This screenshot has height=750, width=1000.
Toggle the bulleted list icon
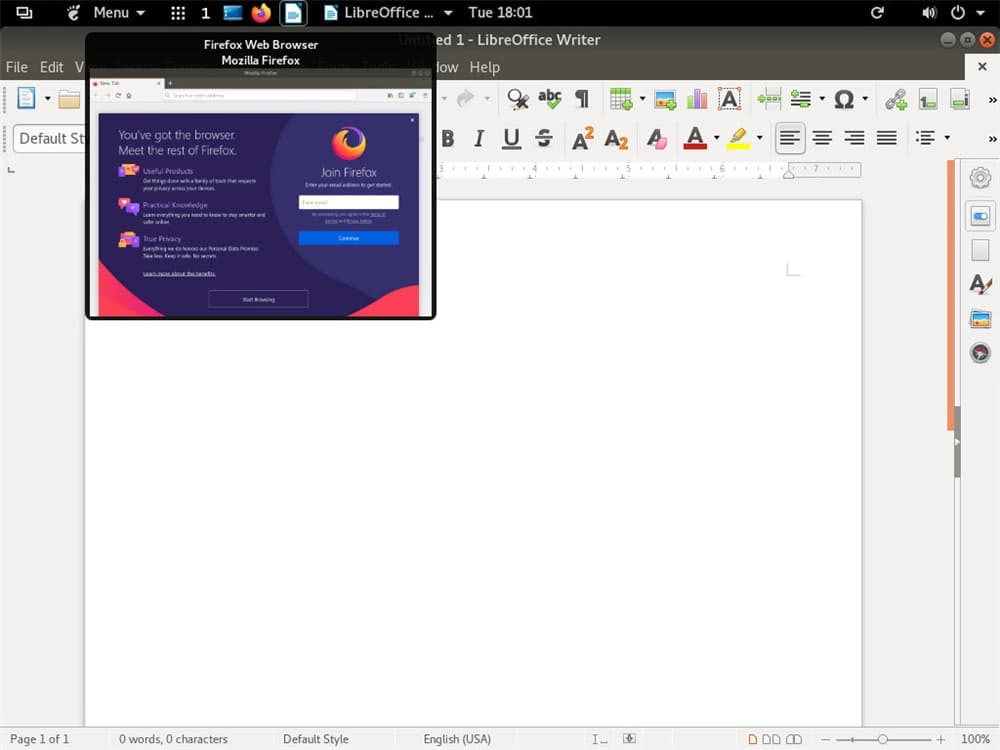point(925,138)
